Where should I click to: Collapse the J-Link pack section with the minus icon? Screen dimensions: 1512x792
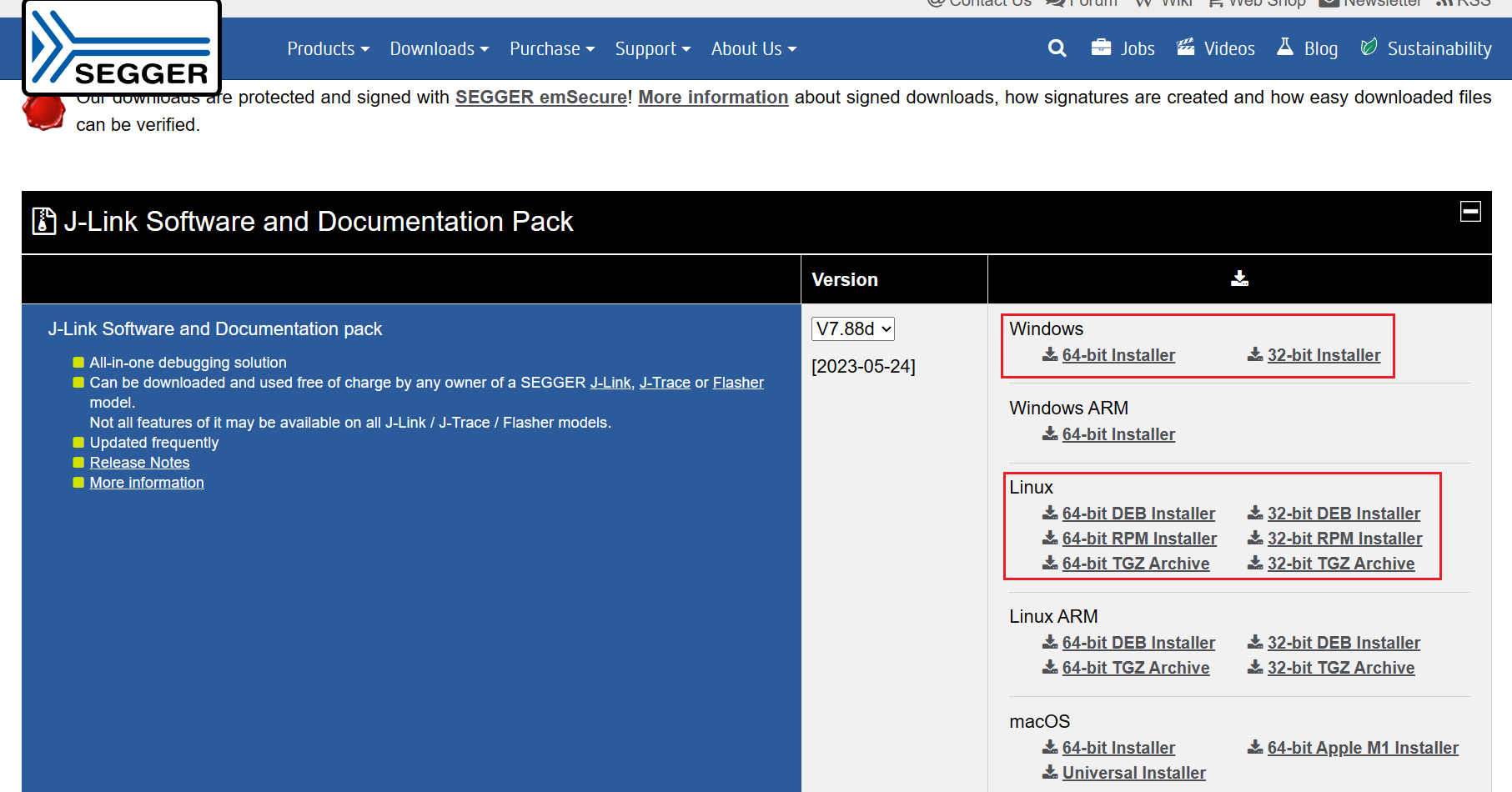1470,211
